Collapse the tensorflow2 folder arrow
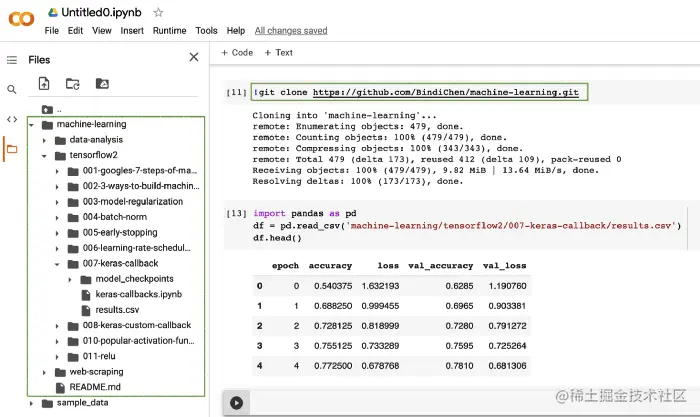 click(x=44, y=156)
